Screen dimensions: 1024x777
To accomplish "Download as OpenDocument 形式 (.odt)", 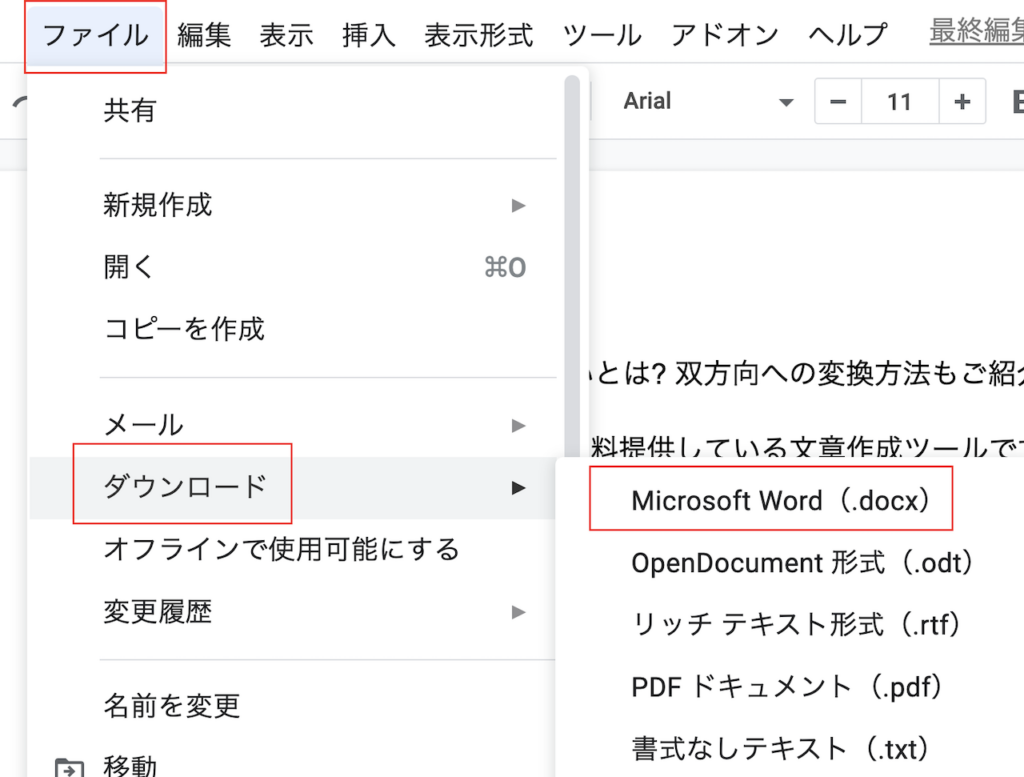I will (x=790, y=563).
